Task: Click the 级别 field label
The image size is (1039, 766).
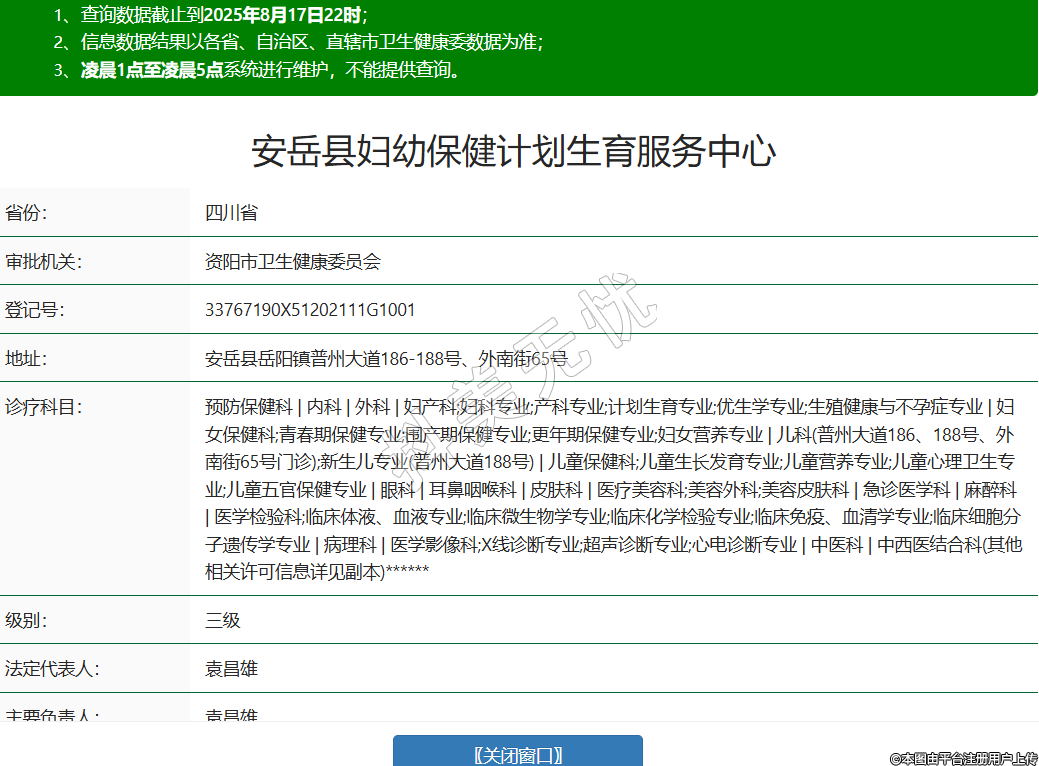Action: (x=27, y=620)
